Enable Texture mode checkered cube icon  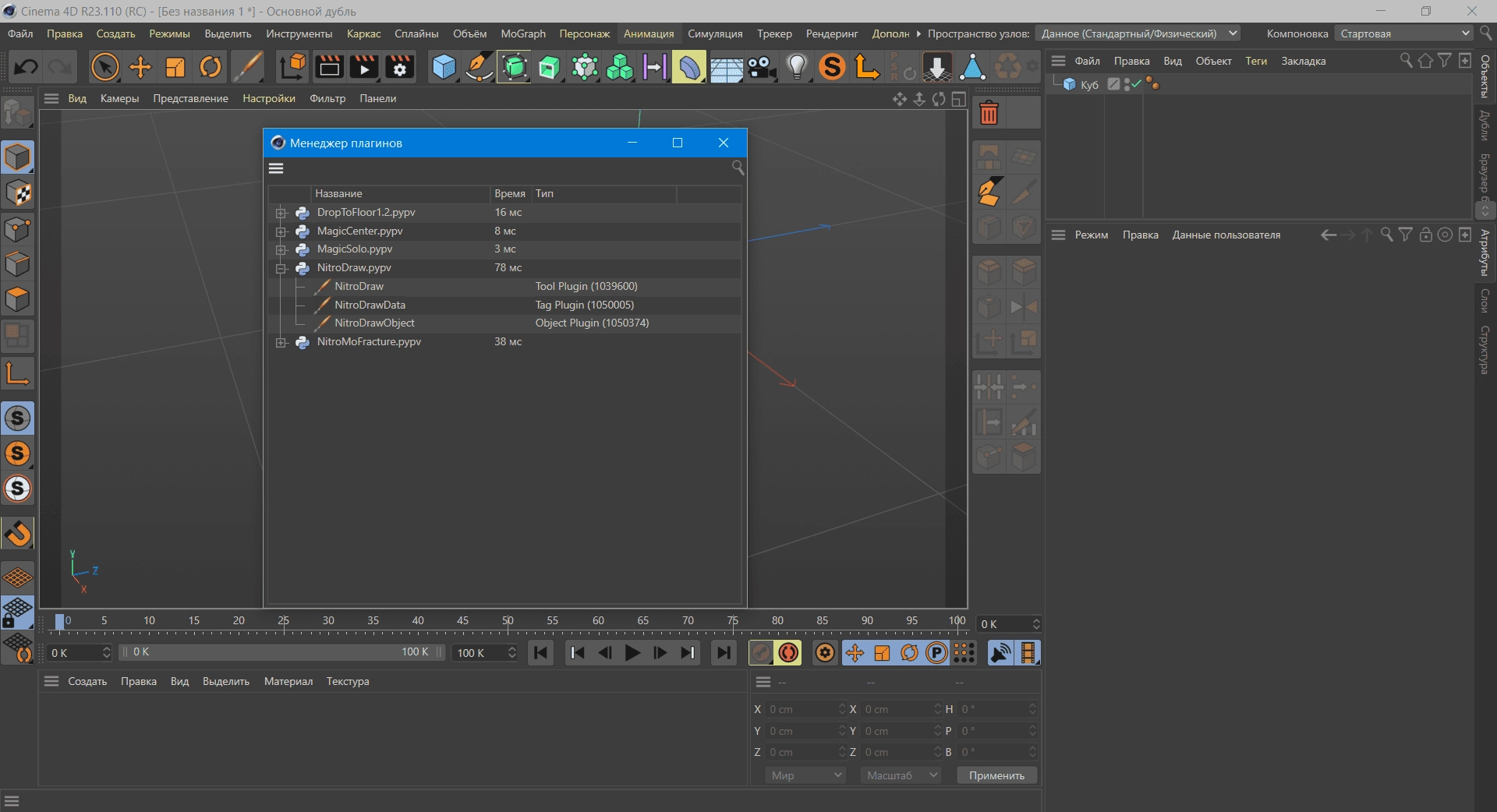(x=18, y=193)
